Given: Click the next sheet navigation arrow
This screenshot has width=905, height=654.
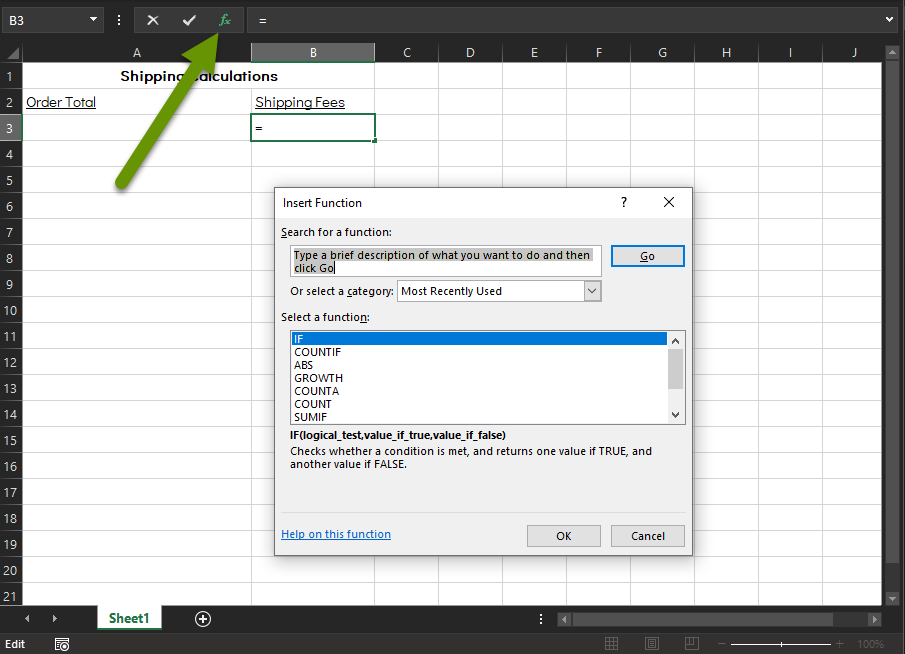Looking at the screenshot, I should tap(54, 619).
